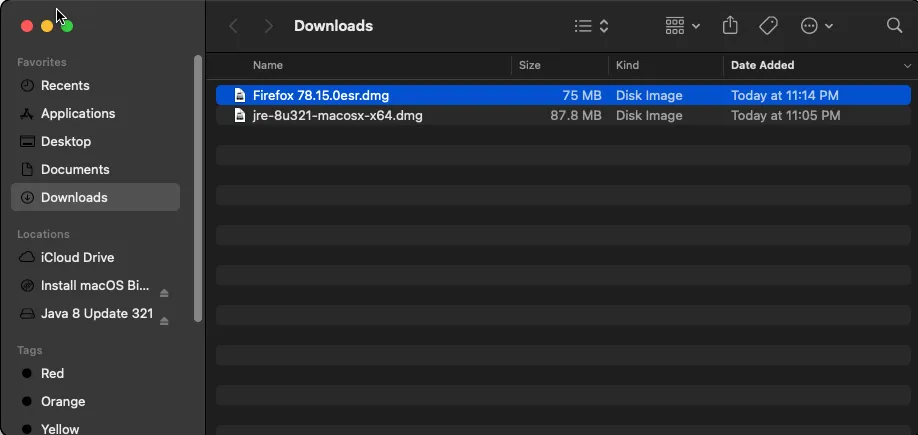Screen dimensions: 918x435
Task: Sort by the Size column header
Action: pyautogui.click(x=529, y=65)
